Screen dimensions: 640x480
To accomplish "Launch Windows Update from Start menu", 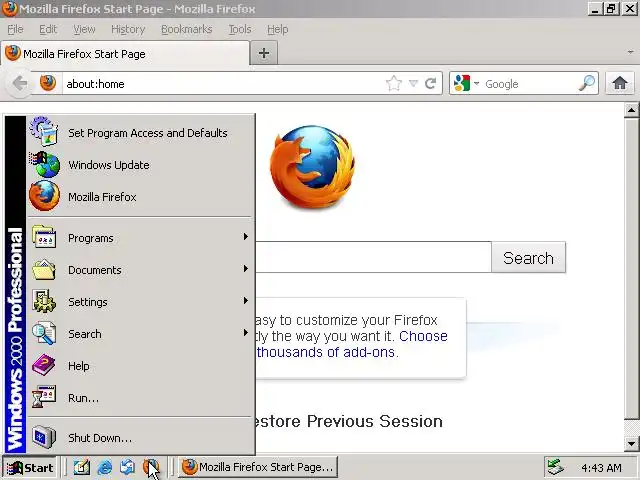I will click(141, 165).
